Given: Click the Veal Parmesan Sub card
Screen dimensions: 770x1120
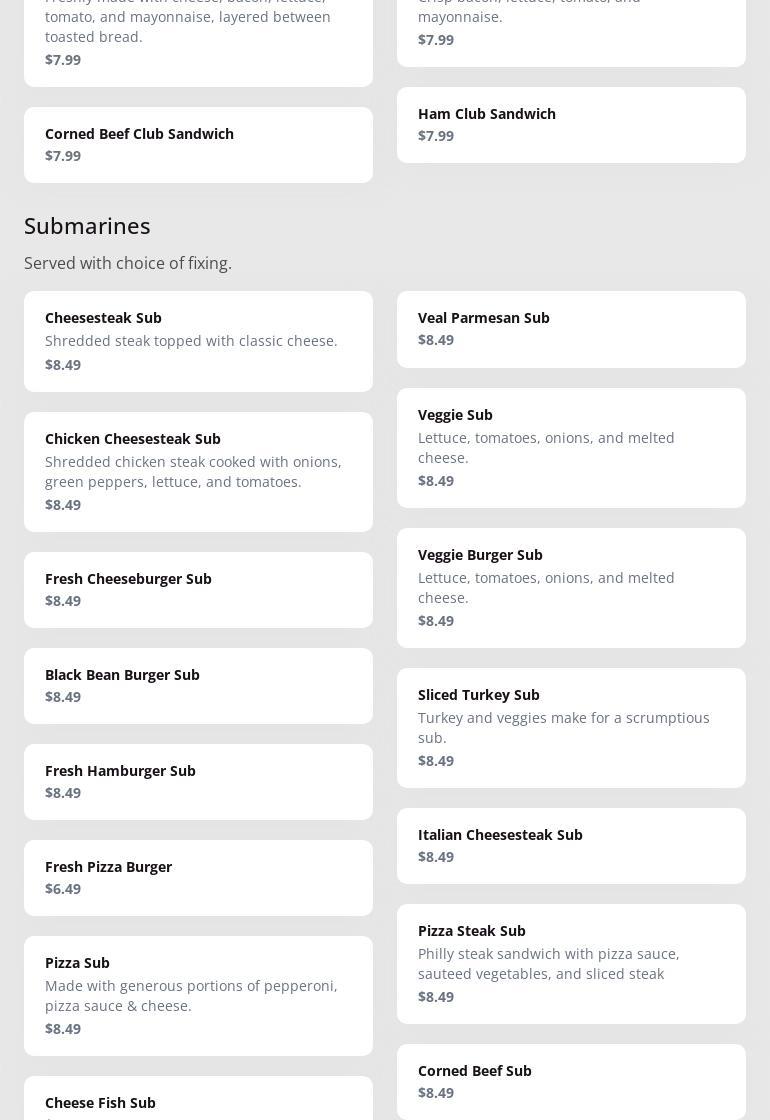Looking at the screenshot, I should coord(571,329).
